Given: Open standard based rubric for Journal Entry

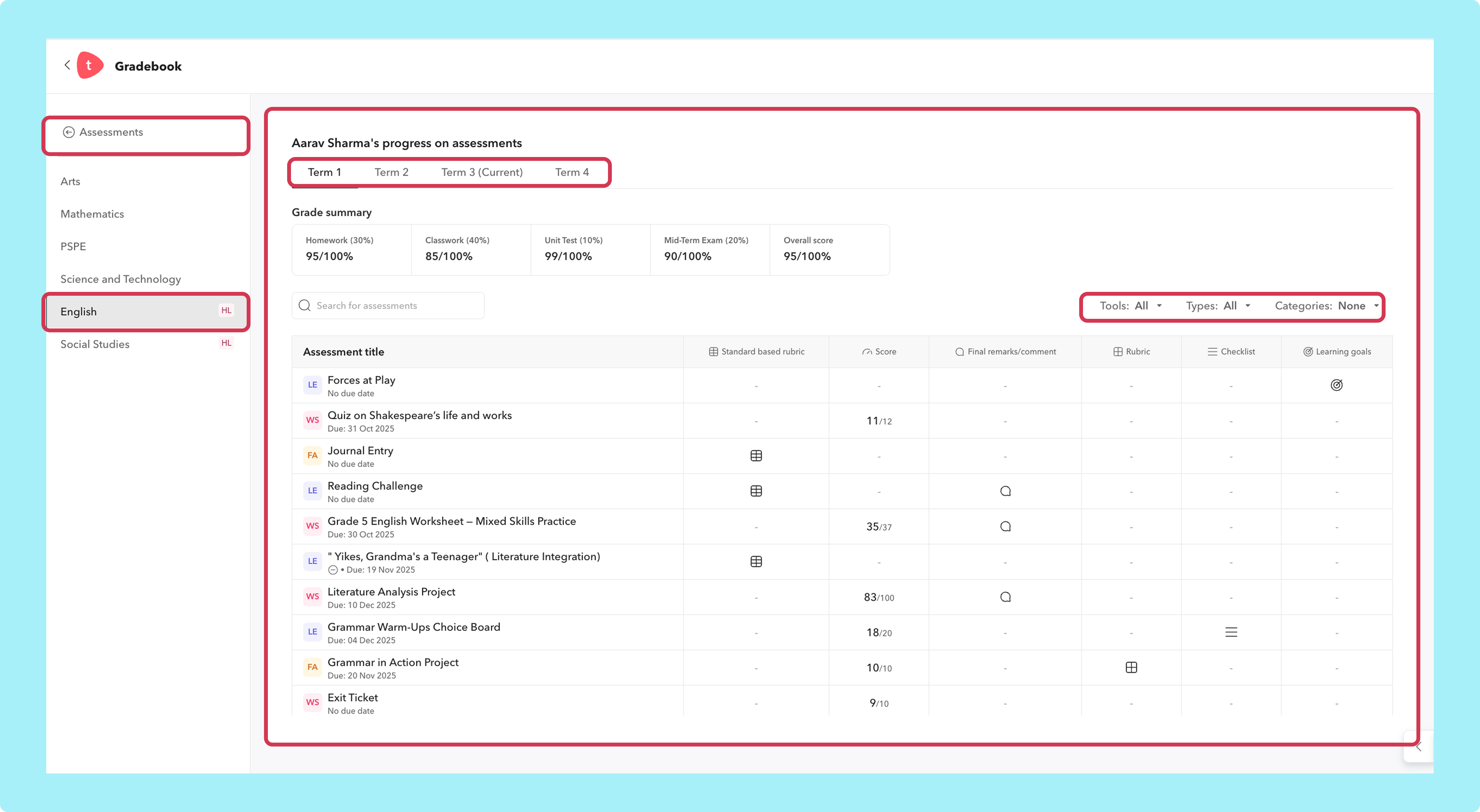Looking at the screenshot, I should [756, 456].
